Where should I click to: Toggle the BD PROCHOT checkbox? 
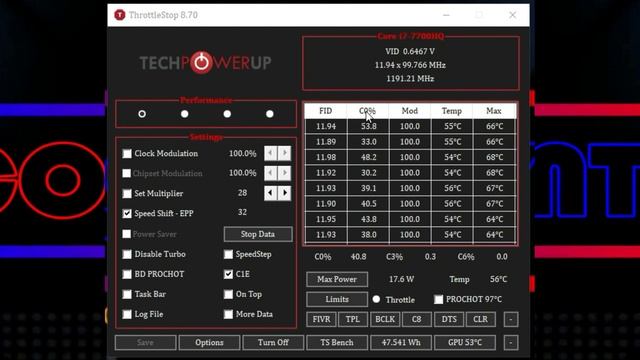click(127, 274)
